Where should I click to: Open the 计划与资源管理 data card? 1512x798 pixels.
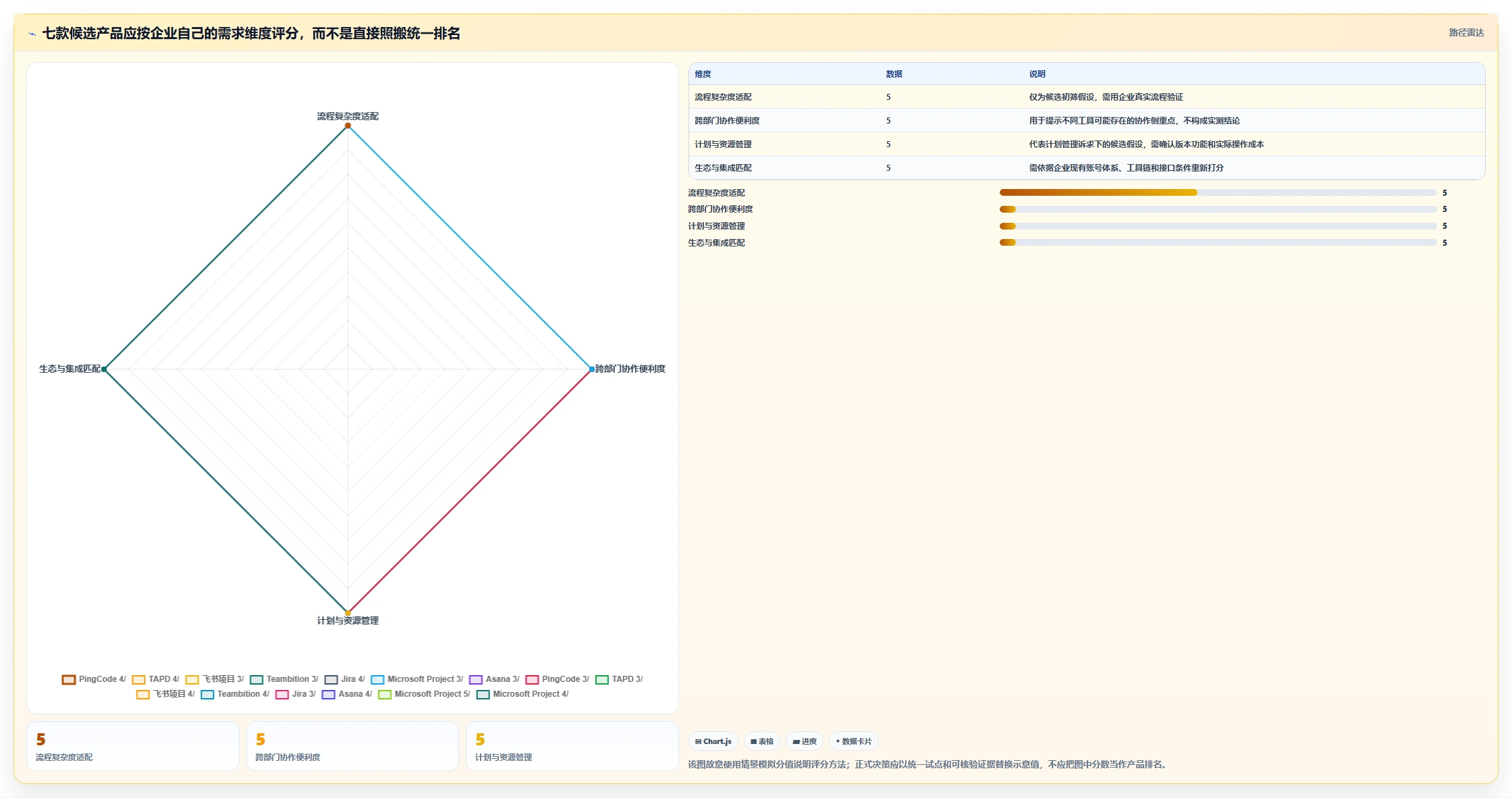tap(572, 746)
